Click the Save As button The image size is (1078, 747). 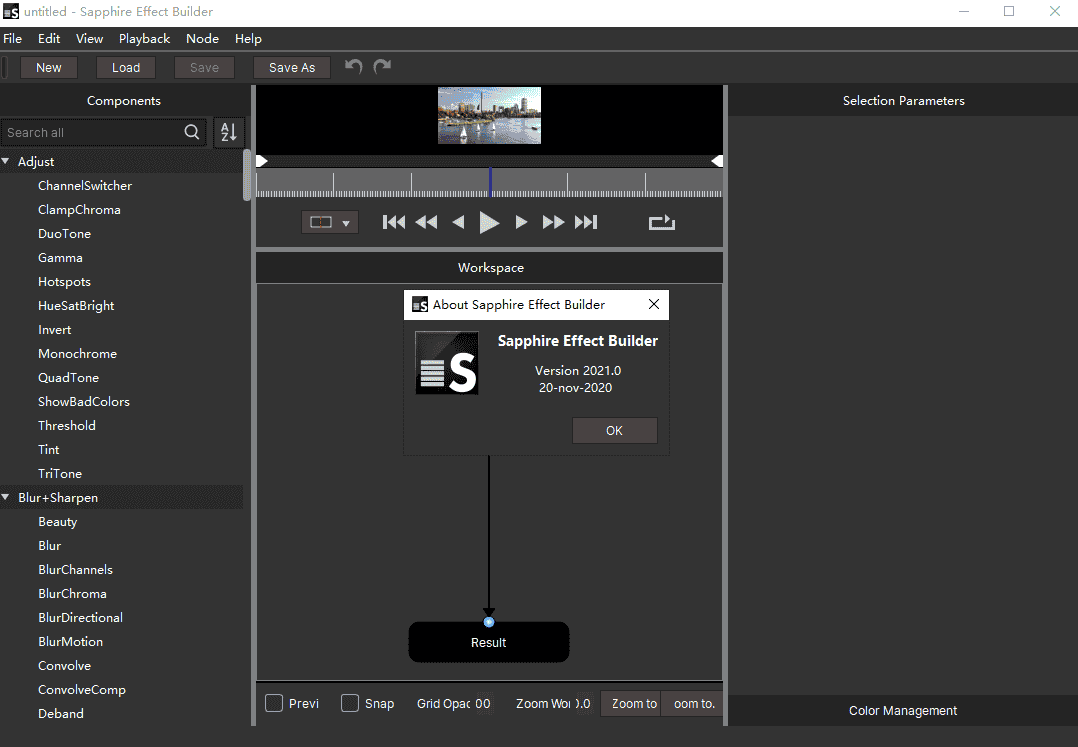tap(292, 67)
